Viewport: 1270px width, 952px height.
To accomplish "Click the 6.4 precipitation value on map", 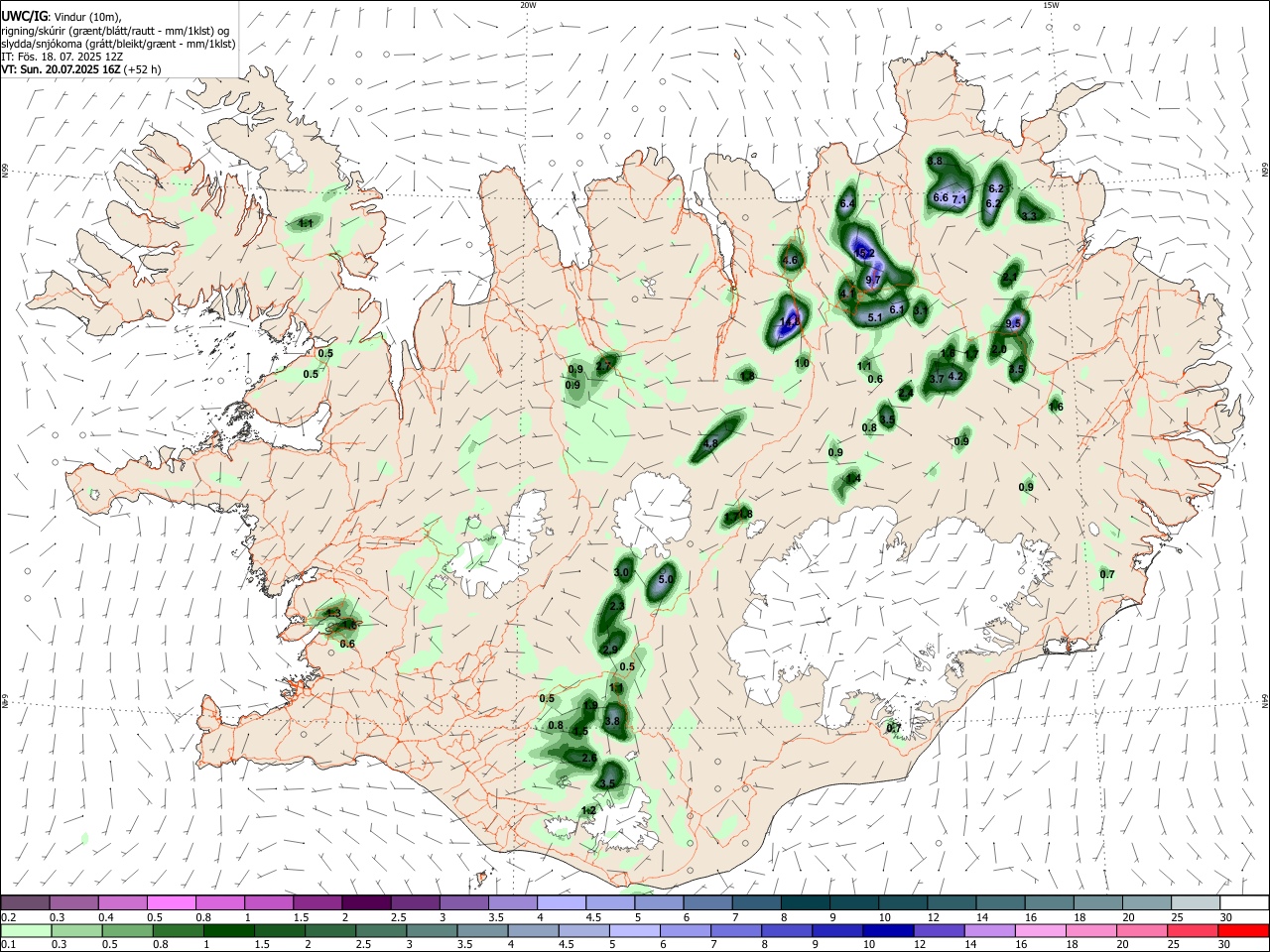I will pos(846,204).
